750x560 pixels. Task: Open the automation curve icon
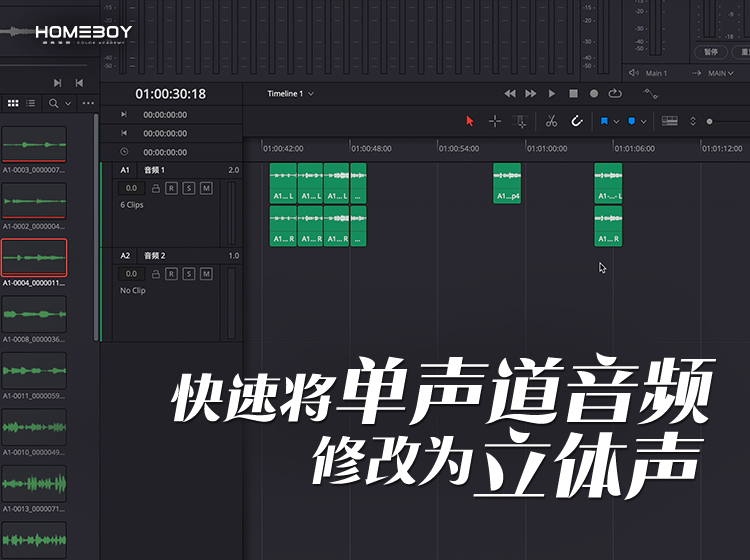tap(651, 93)
